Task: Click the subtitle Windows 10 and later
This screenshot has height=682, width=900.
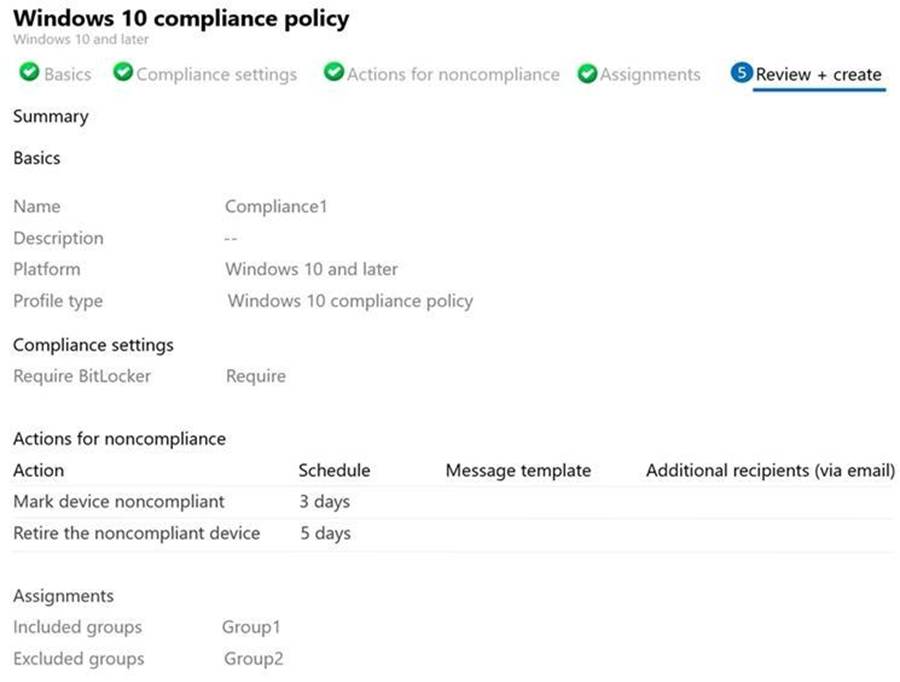Action: tap(81, 39)
